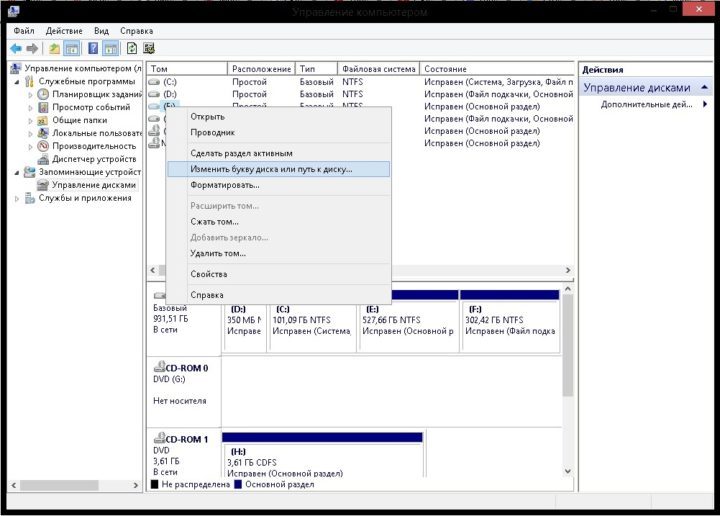Screen dimensions: 720x516
Task: Open the Файл menu
Action: (x=24, y=31)
